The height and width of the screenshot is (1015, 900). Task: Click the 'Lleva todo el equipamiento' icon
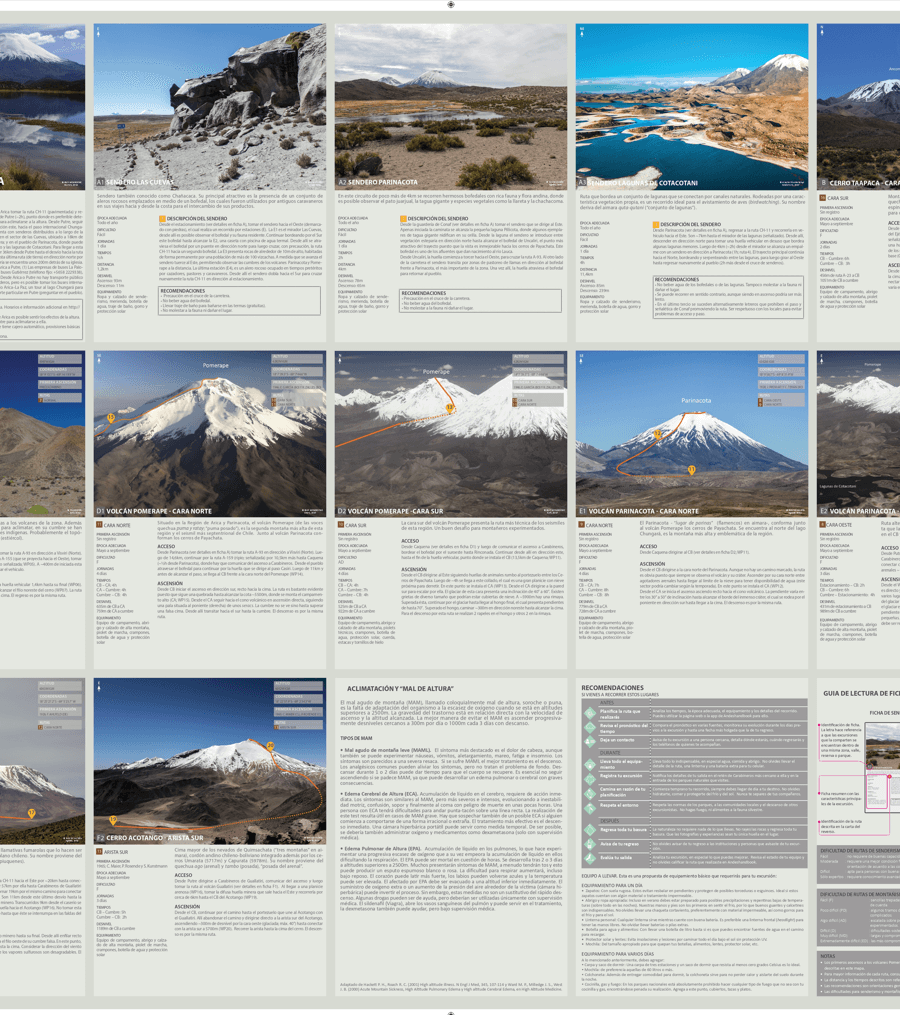590,764
